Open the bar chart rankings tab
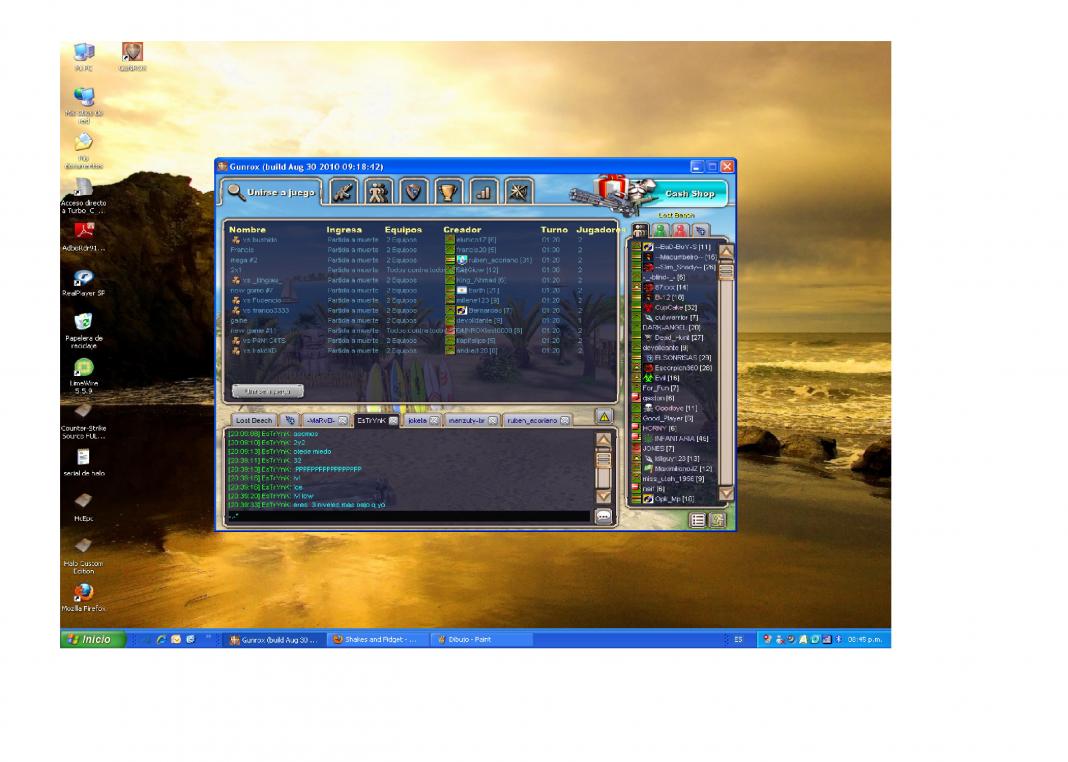Image resolution: width=1068 pixels, height=762 pixels. click(x=483, y=191)
